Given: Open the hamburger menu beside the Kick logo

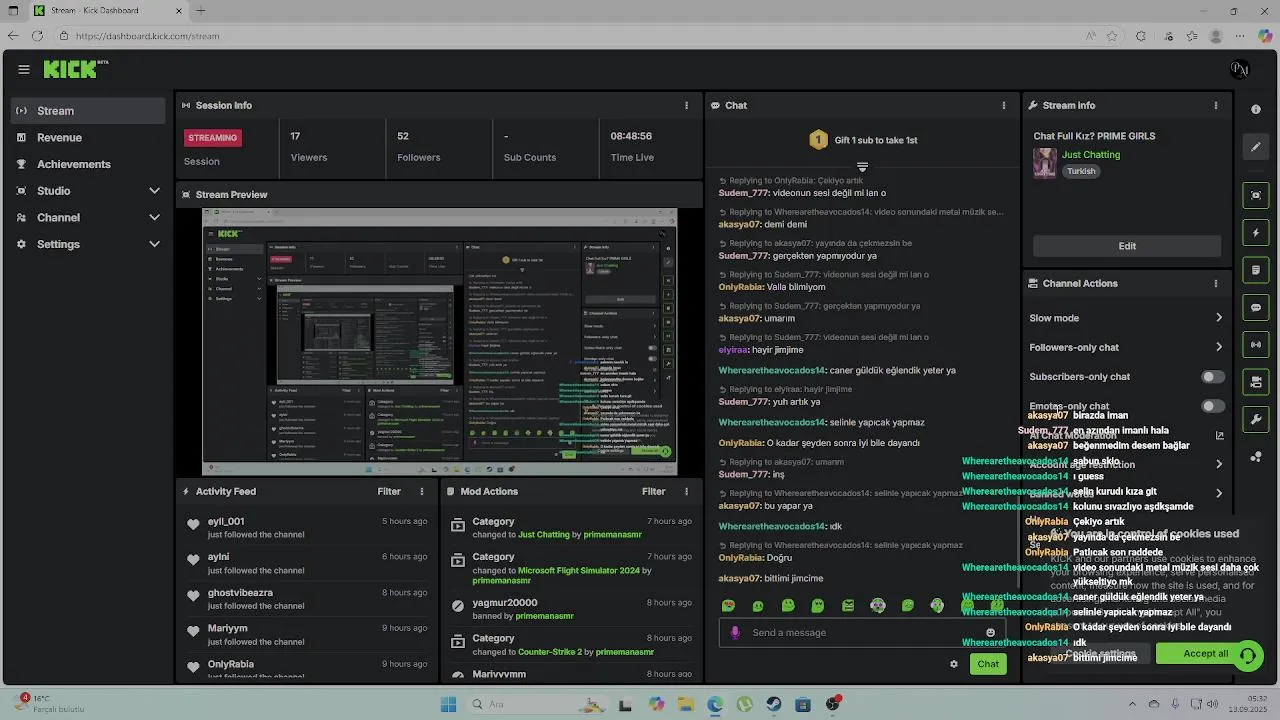Looking at the screenshot, I should pos(24,69).
